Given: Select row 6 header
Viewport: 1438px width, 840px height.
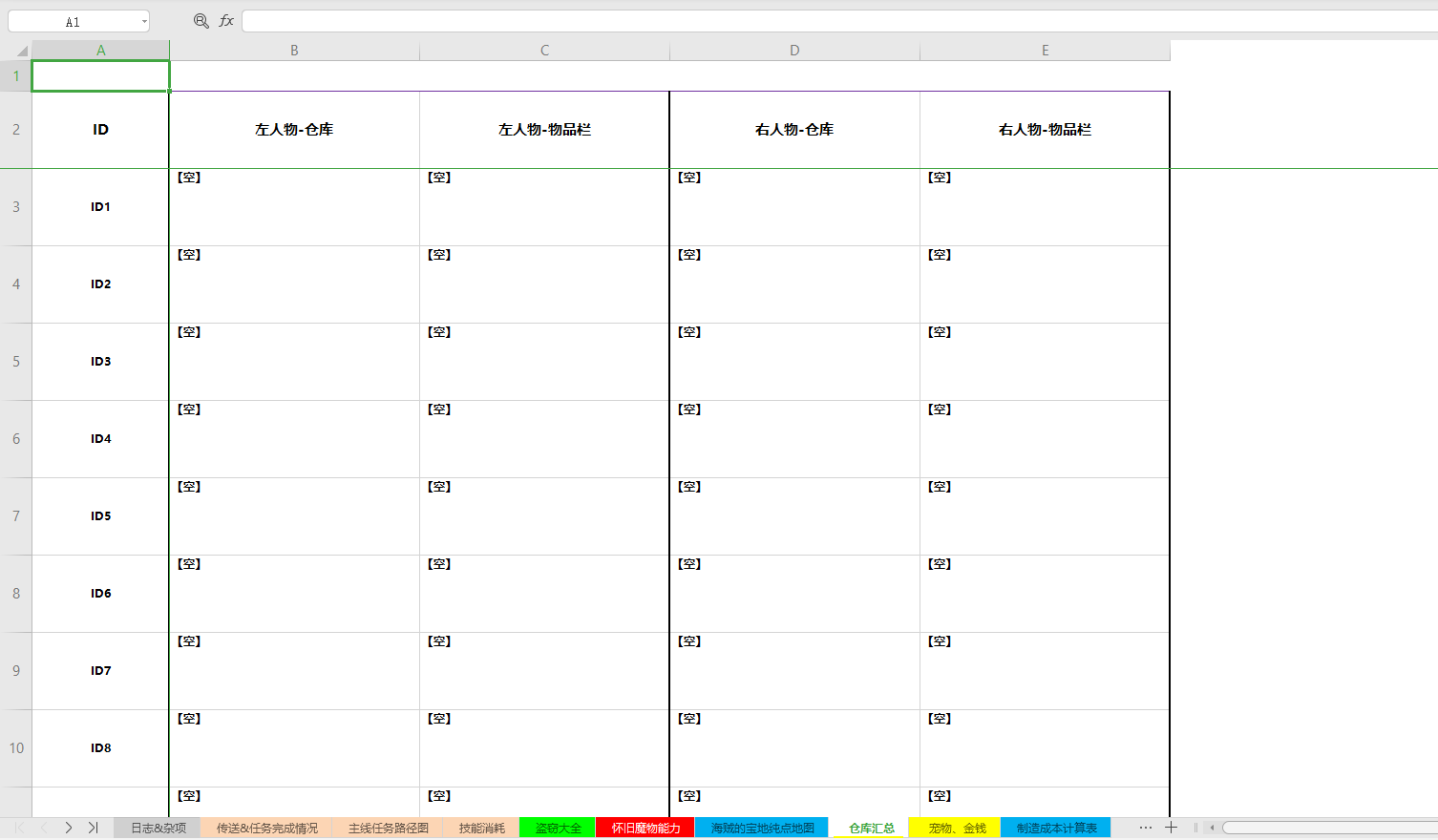Looking at the screenshot, I should [x=16, y=439].
